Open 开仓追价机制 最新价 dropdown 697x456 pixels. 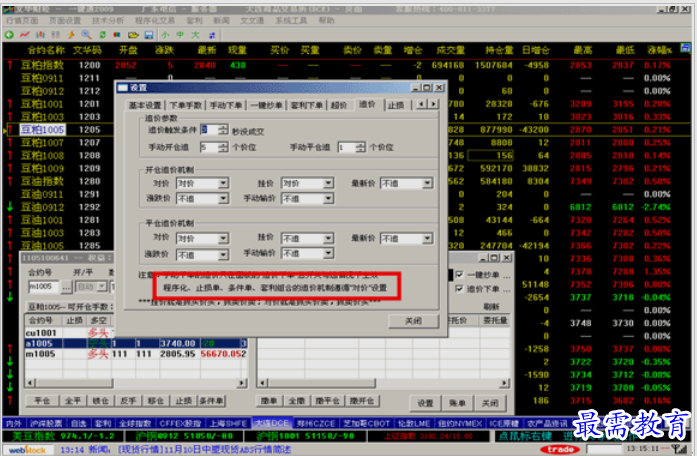(x=406, y=183)
